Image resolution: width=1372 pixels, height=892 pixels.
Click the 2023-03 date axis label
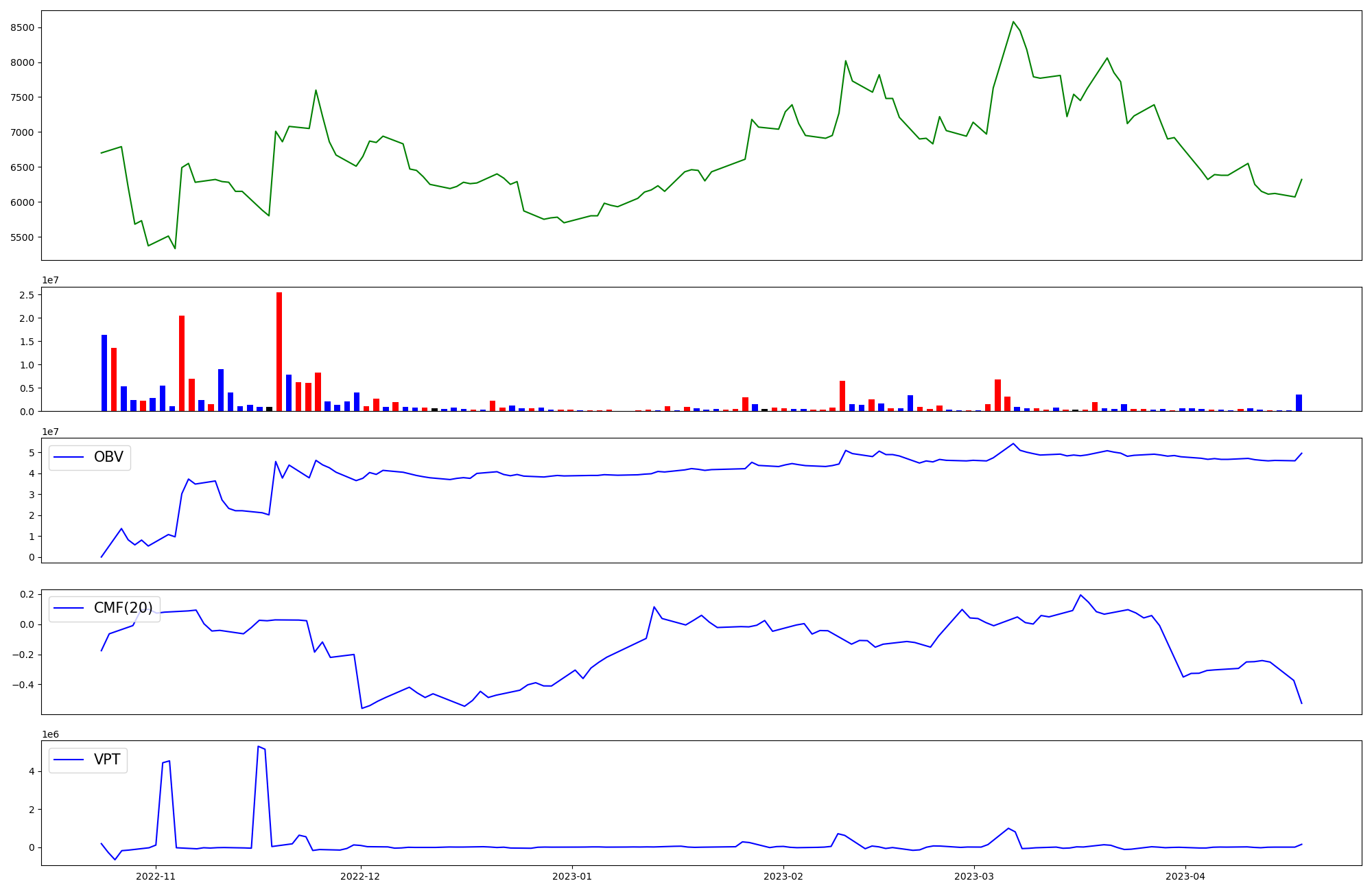[974, 876]
